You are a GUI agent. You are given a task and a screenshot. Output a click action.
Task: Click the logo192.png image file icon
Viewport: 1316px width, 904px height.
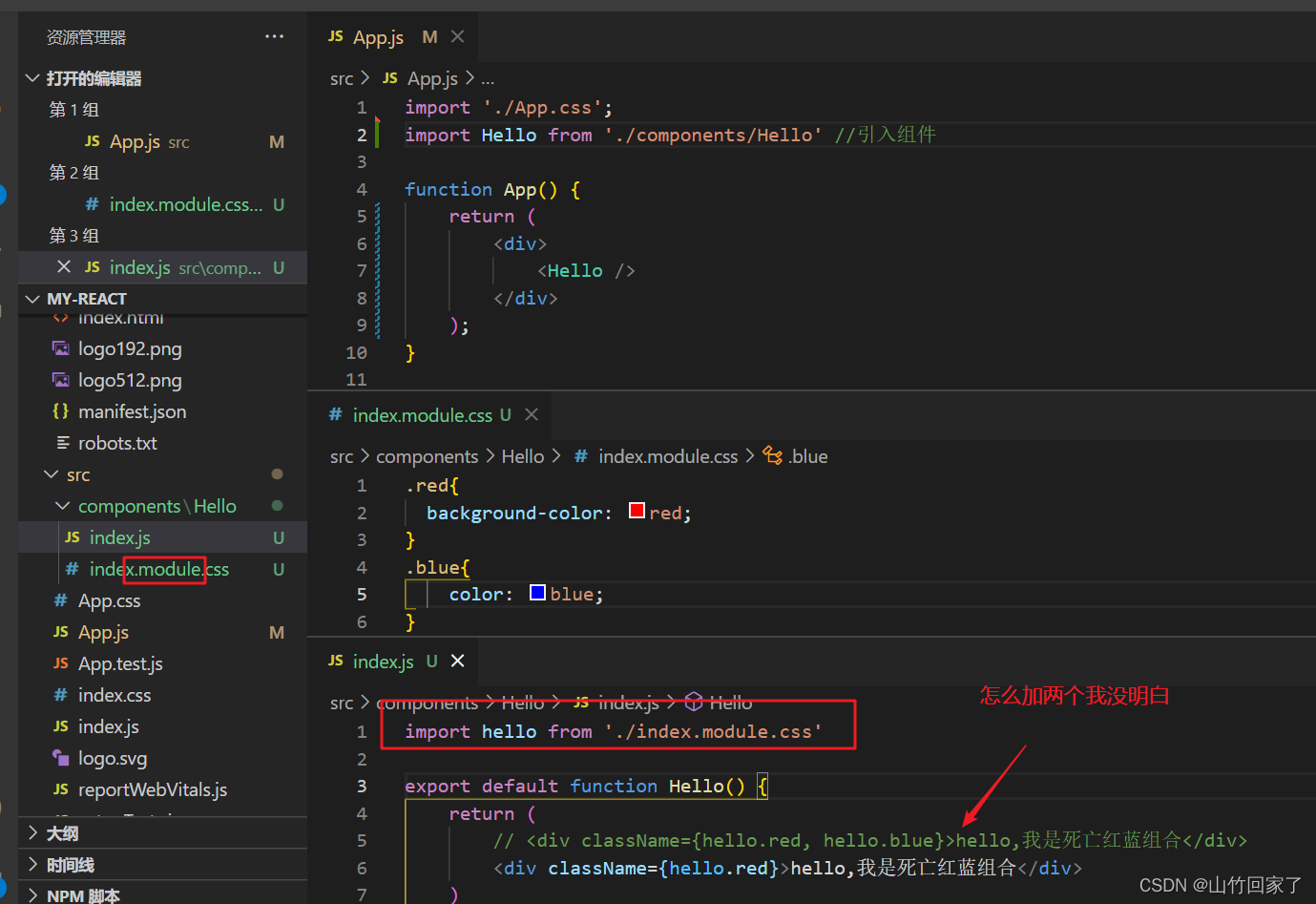click(61, 348)
